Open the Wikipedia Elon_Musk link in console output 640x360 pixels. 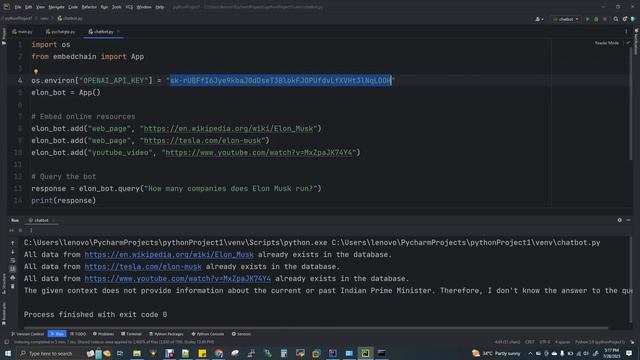(169, 255)
